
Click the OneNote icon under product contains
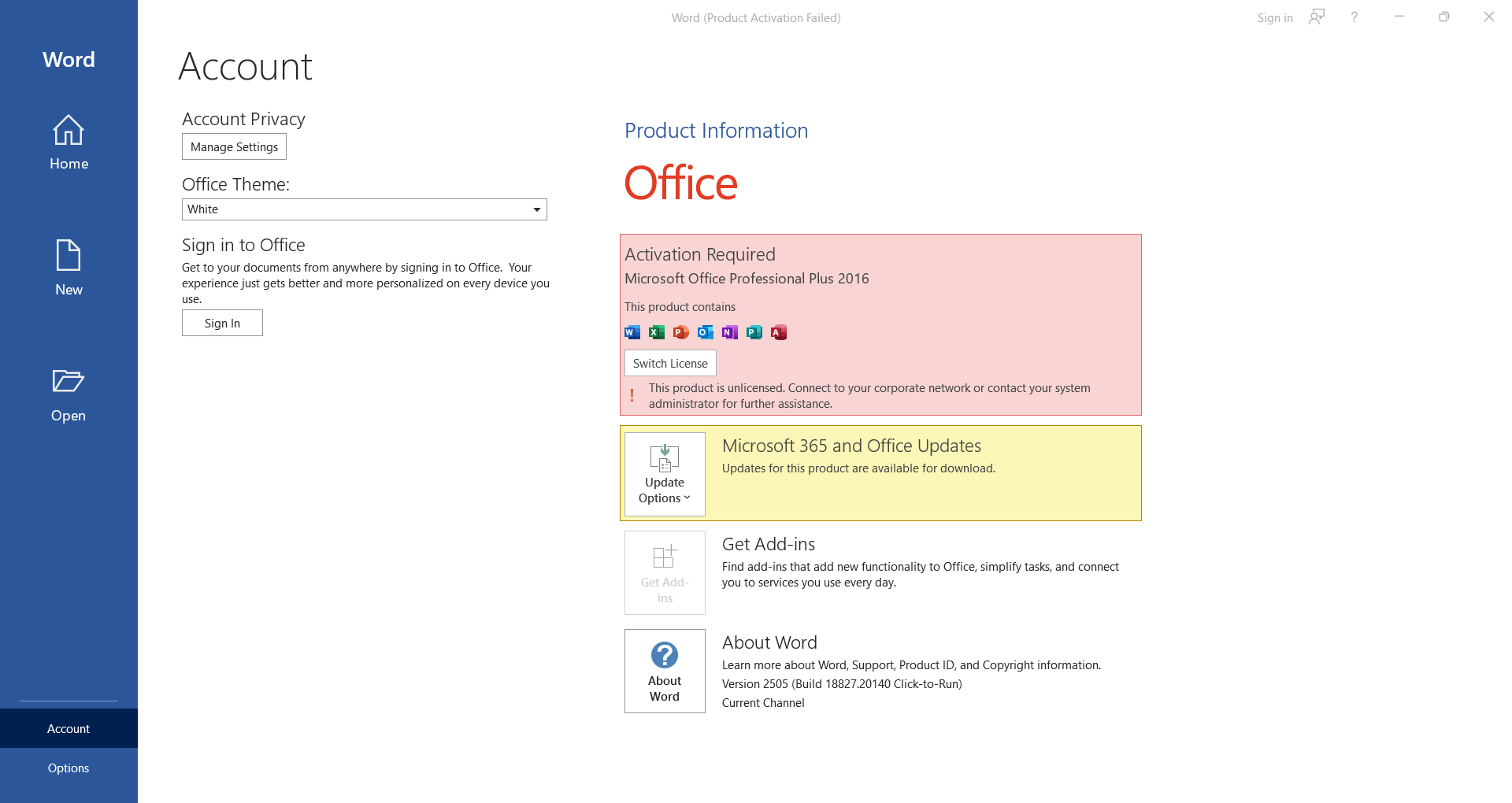point(730,332)
